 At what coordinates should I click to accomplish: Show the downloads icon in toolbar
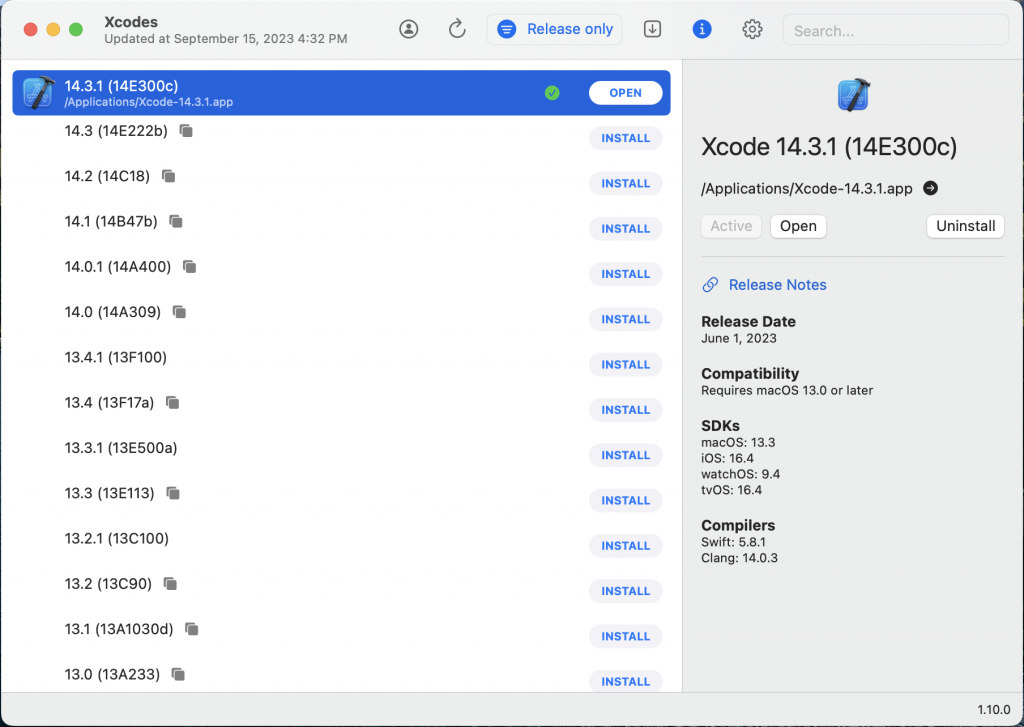pyautogui.click(x=652, y=29)
